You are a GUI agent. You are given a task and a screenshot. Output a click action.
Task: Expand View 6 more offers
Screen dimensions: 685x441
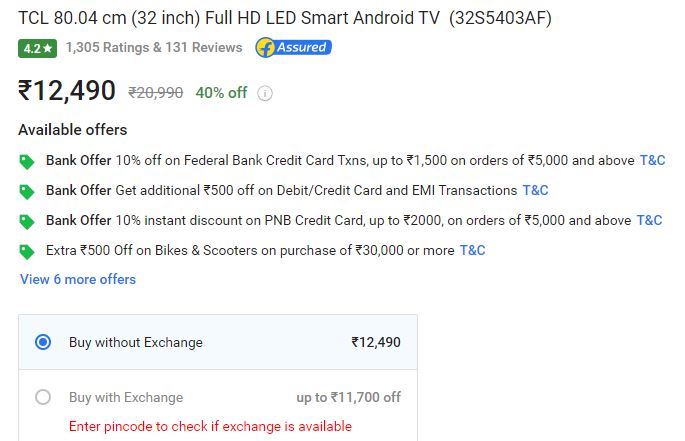tap(78, 279)
